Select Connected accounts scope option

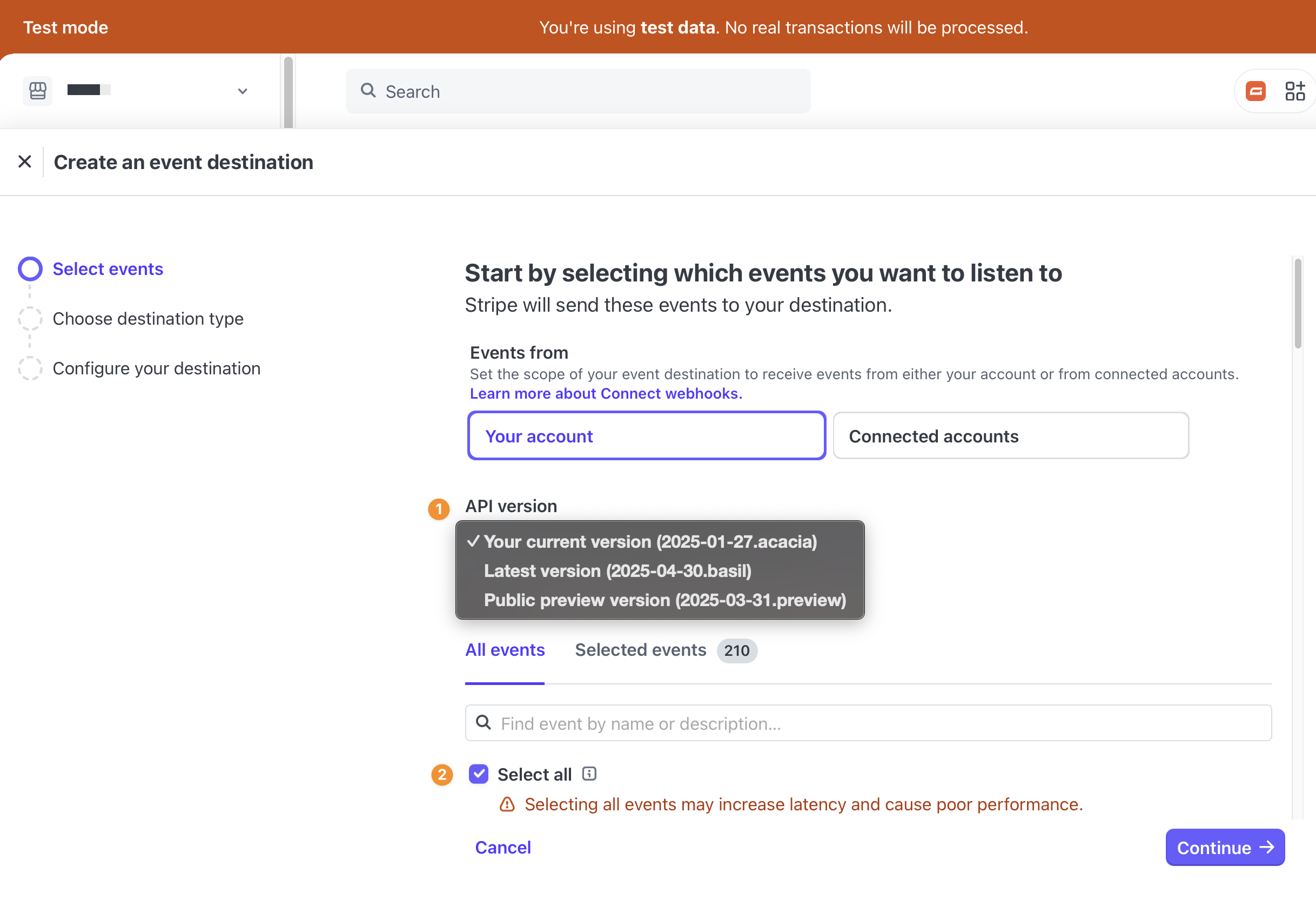click(1011, 436)
